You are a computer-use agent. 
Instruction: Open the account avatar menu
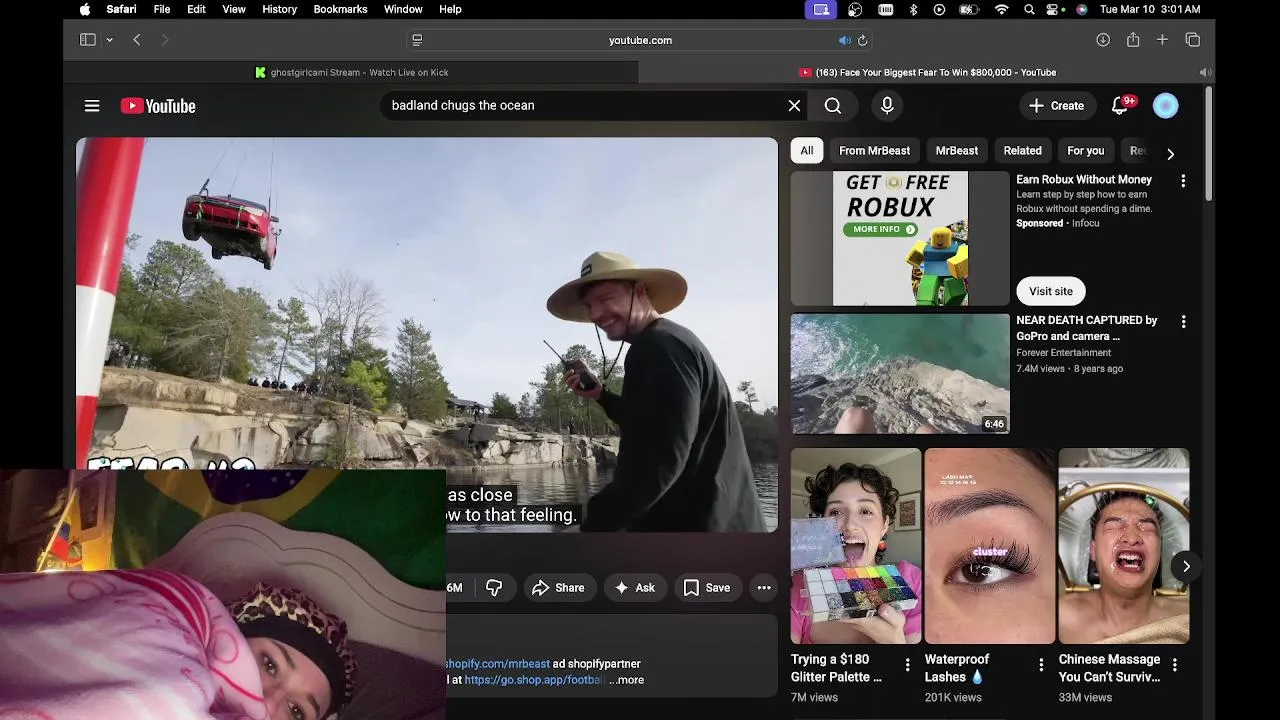[1166, 105]
